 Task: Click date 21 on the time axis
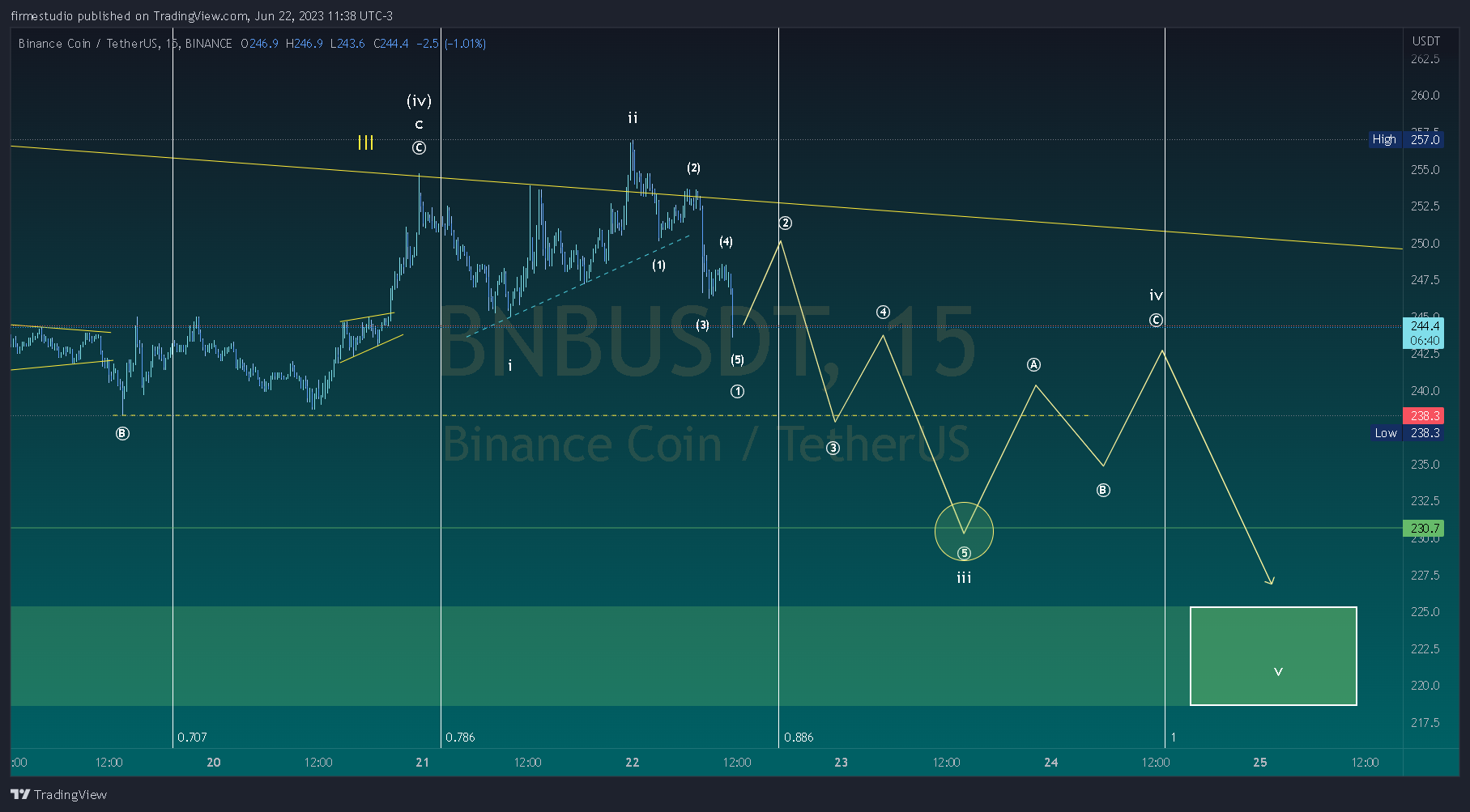coord(423,763)
